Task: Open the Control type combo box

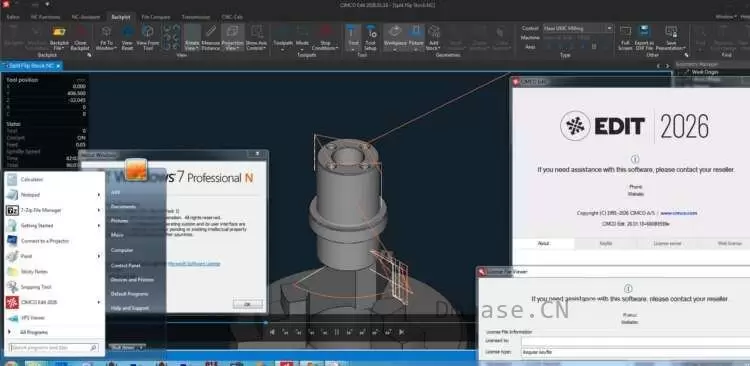Action: tap(577, 28)
